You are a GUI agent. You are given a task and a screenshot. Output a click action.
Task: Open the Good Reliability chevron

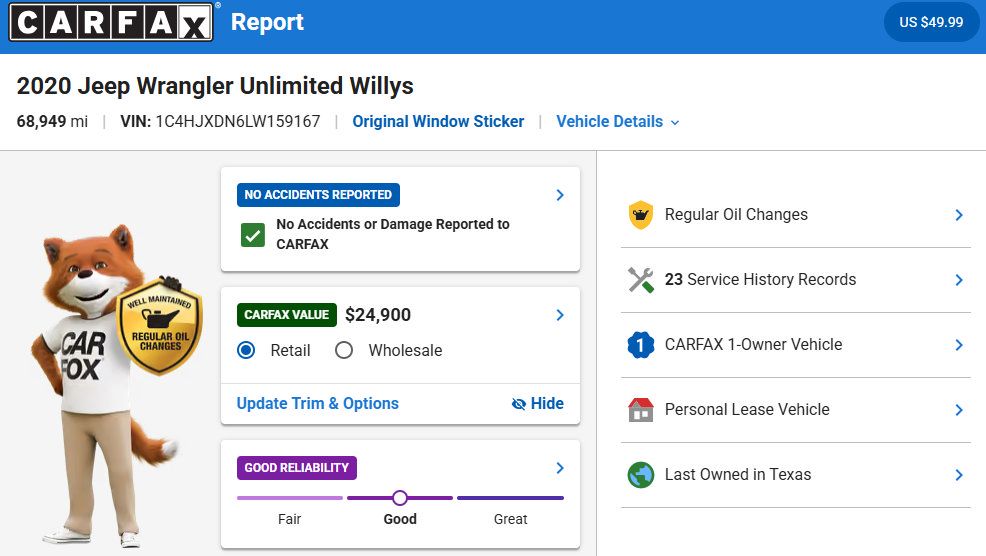pos(560,468)
